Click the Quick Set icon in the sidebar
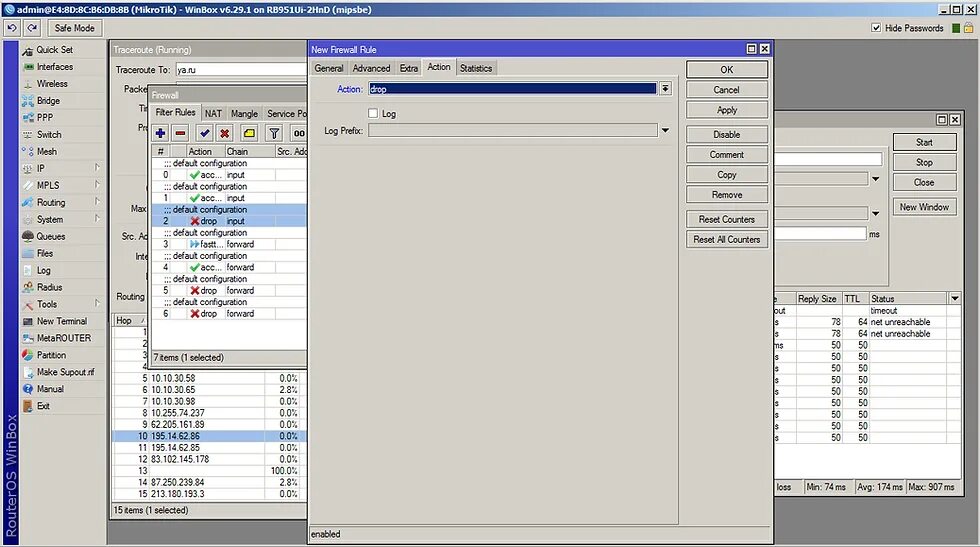 coord(28,50)
